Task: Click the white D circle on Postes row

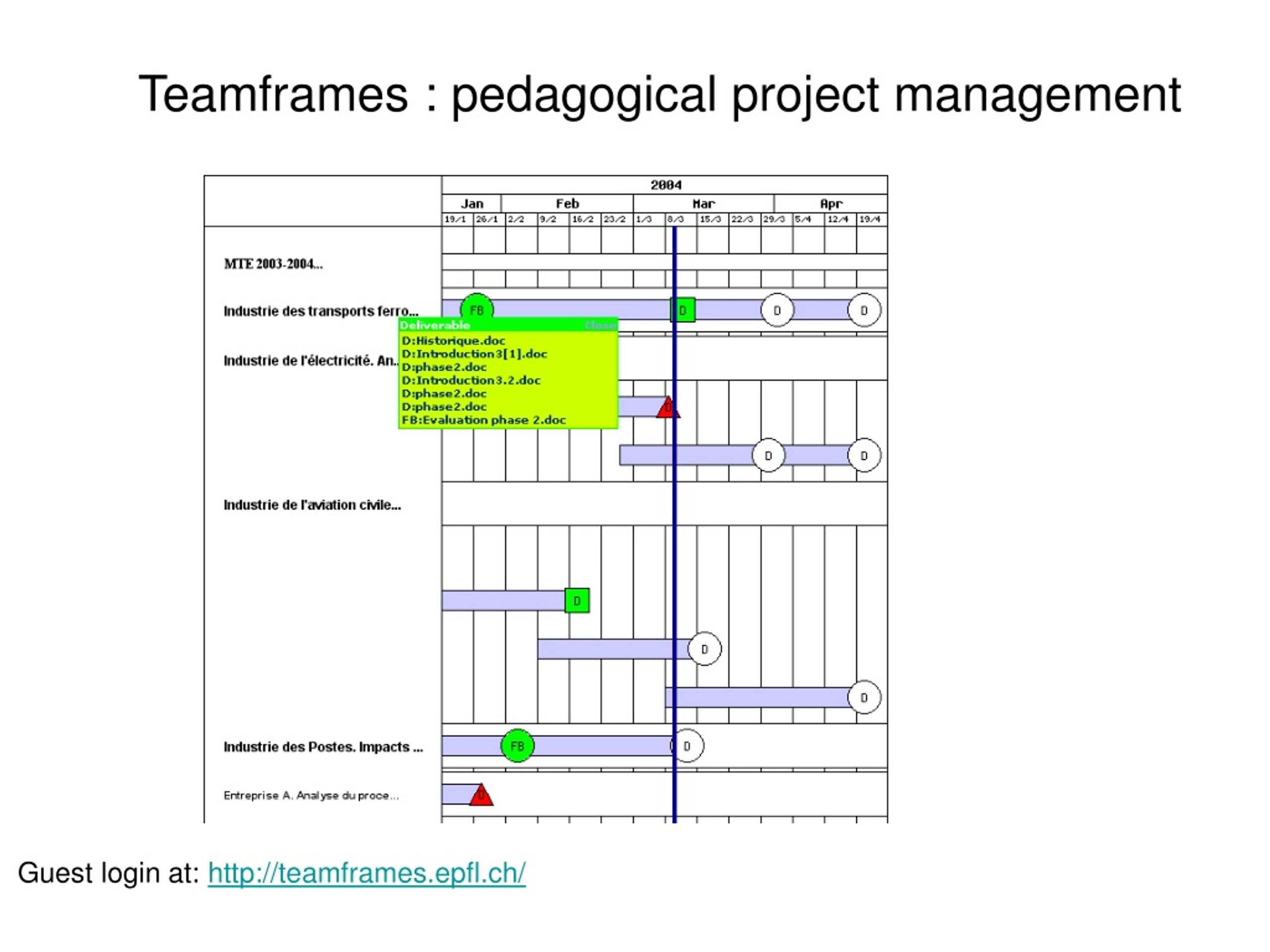Action: [x=687, y=745]
